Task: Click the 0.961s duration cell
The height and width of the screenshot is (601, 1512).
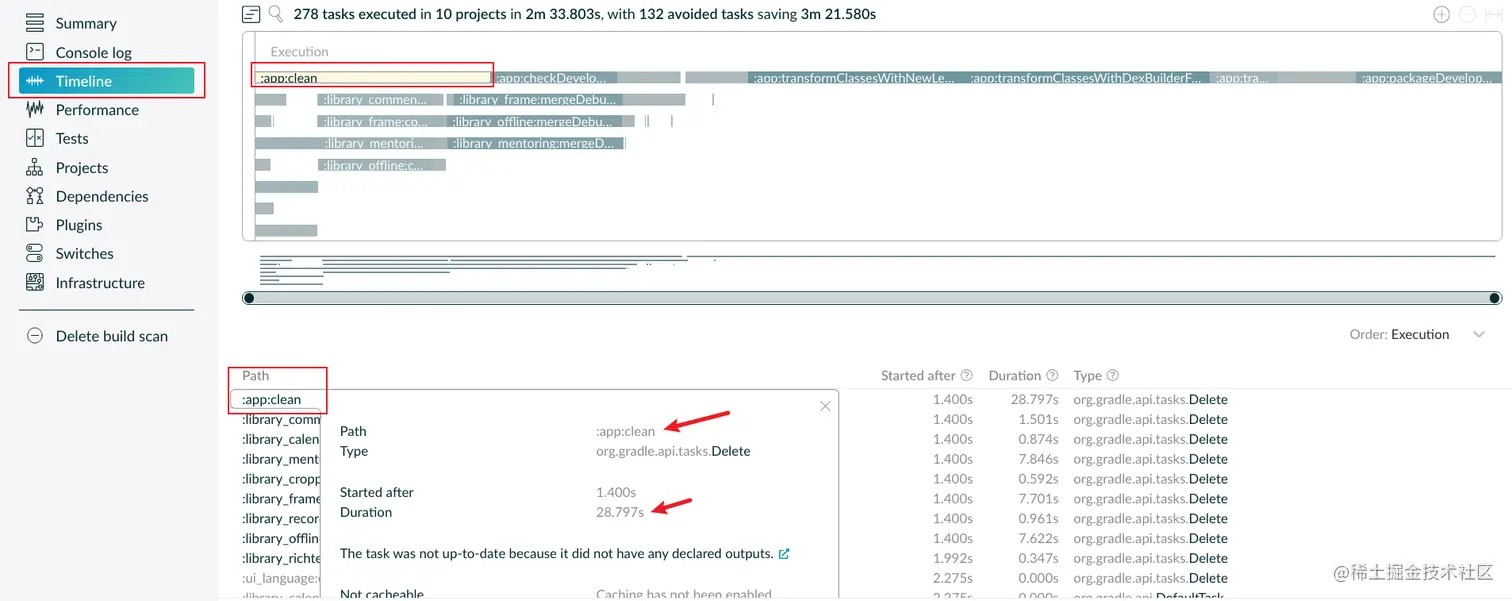Action: coord(1038,519)
